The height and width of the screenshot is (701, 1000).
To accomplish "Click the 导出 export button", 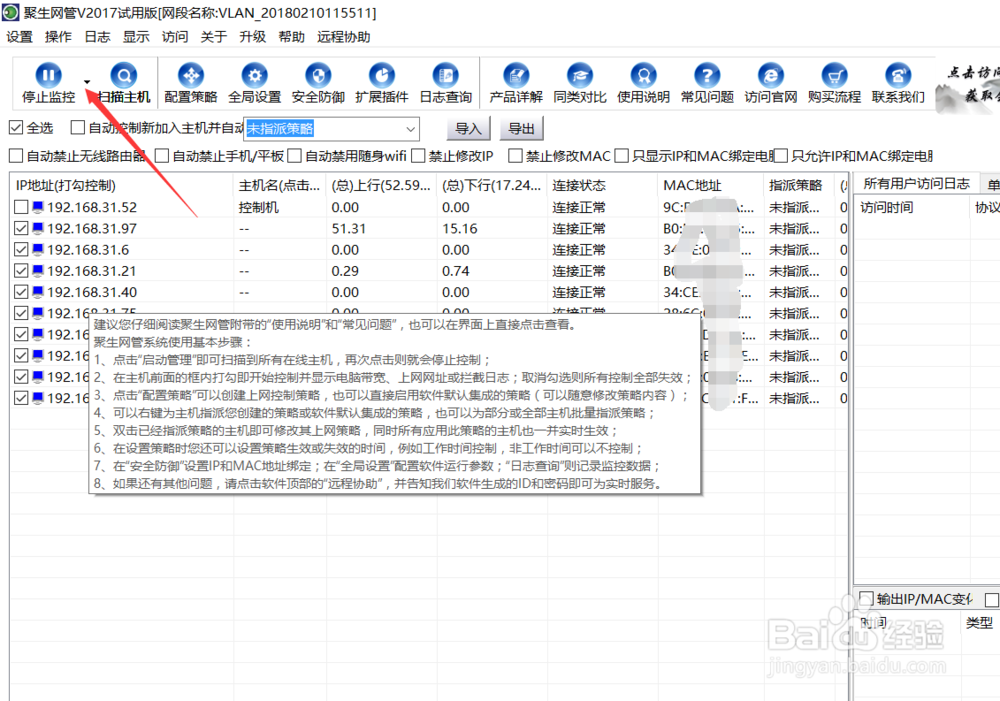I will click(x=521, y=128).
